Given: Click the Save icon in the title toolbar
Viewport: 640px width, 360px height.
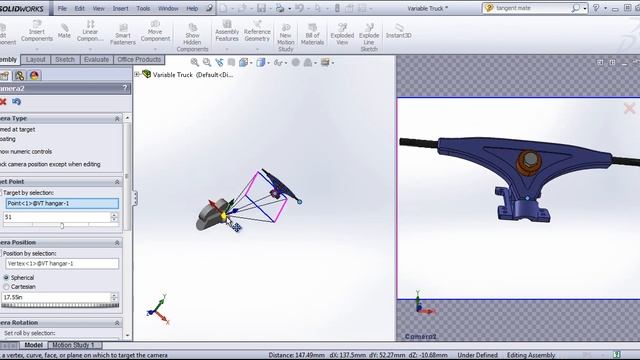Looking at the screenshot, I should (261, 8).
